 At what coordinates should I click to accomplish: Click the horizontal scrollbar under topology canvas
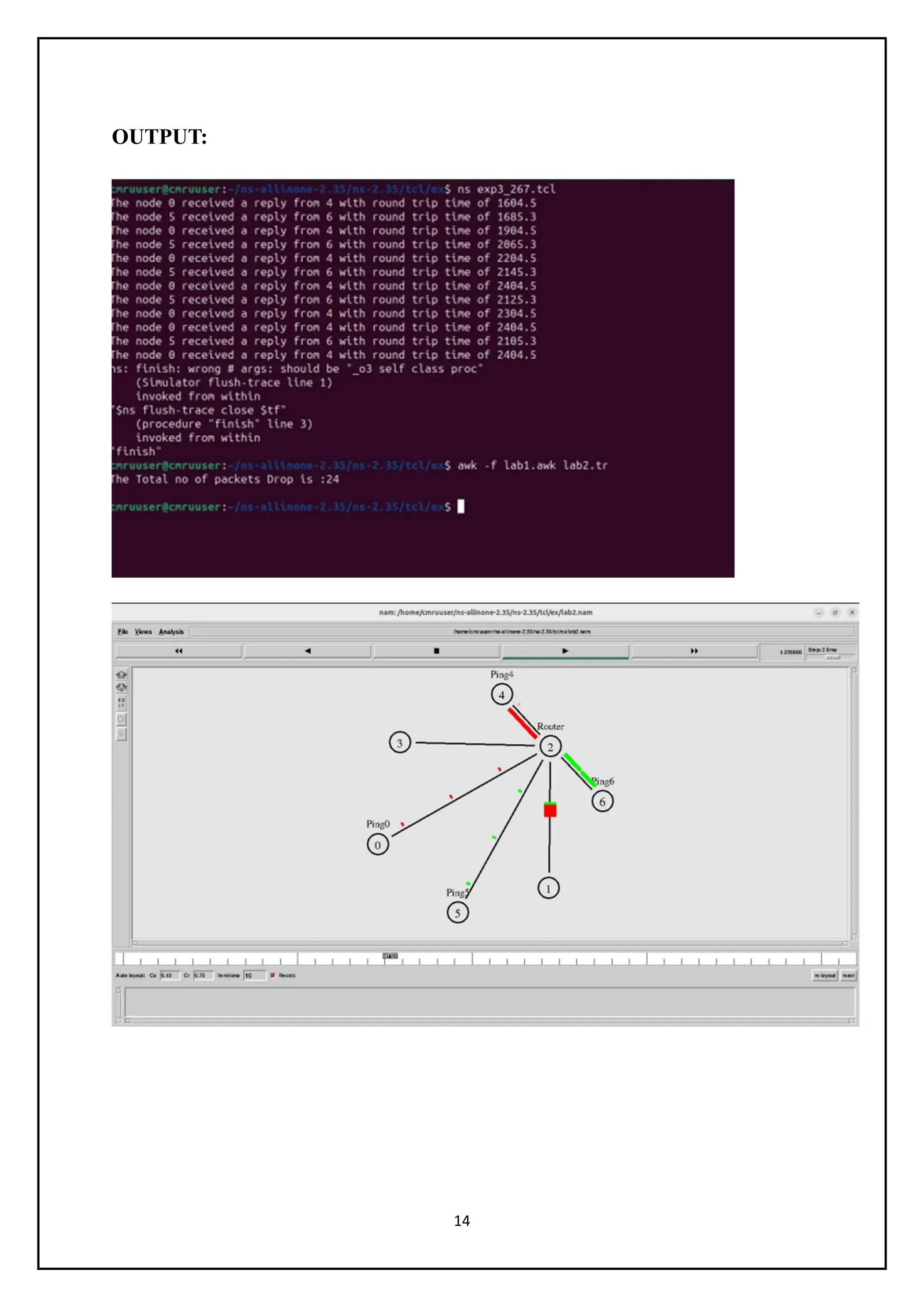click(490, 943)
